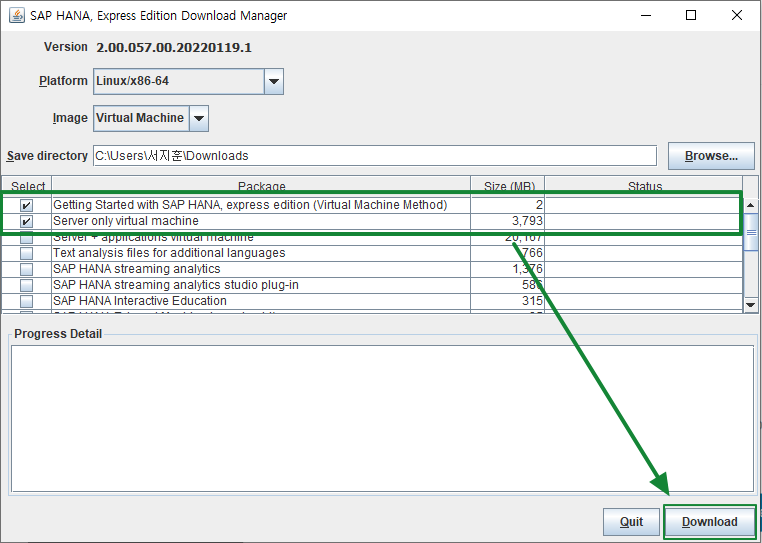Uncheck Server only virtual machine package

click(26, 221)
